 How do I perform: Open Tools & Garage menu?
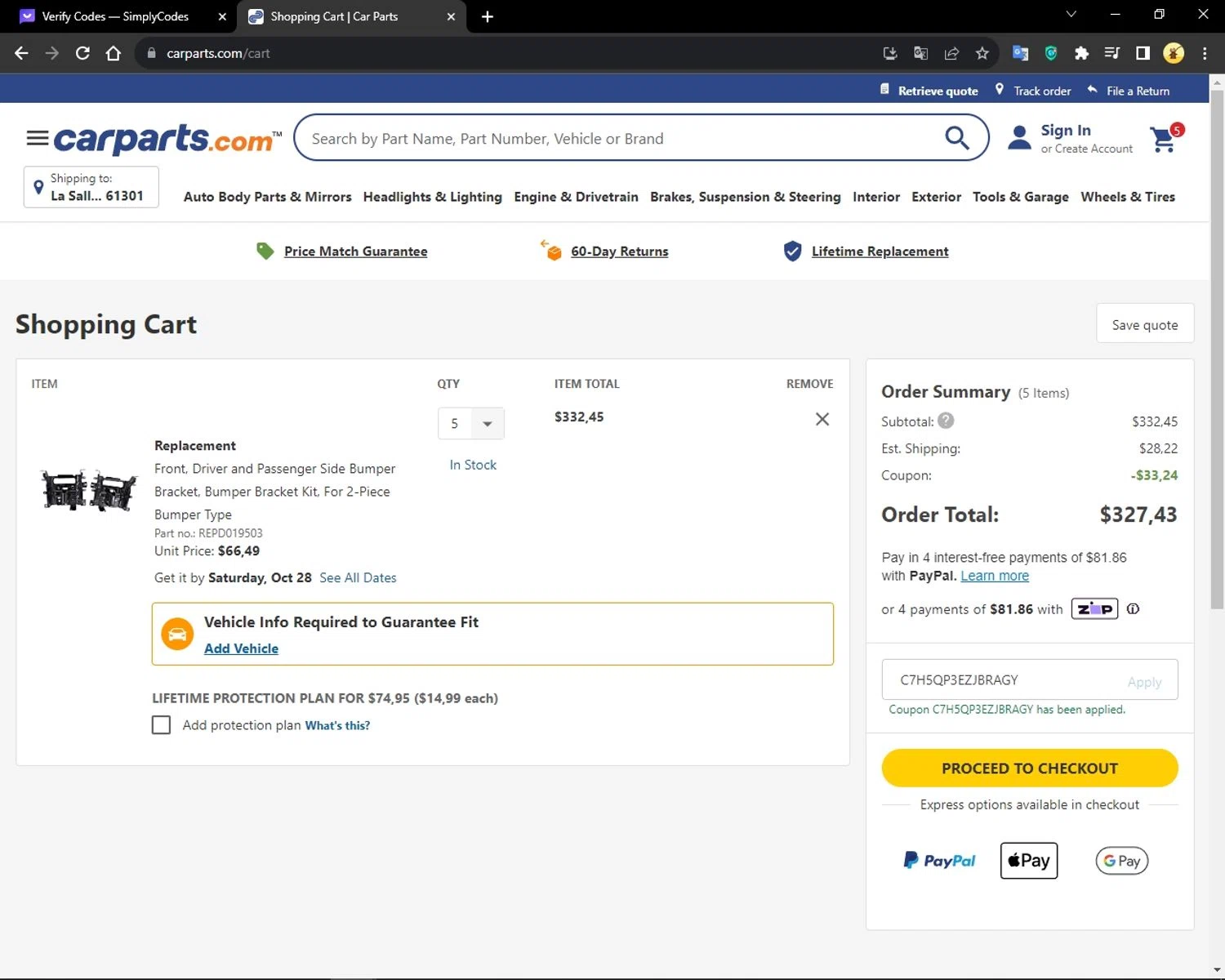pos(1021,197)
